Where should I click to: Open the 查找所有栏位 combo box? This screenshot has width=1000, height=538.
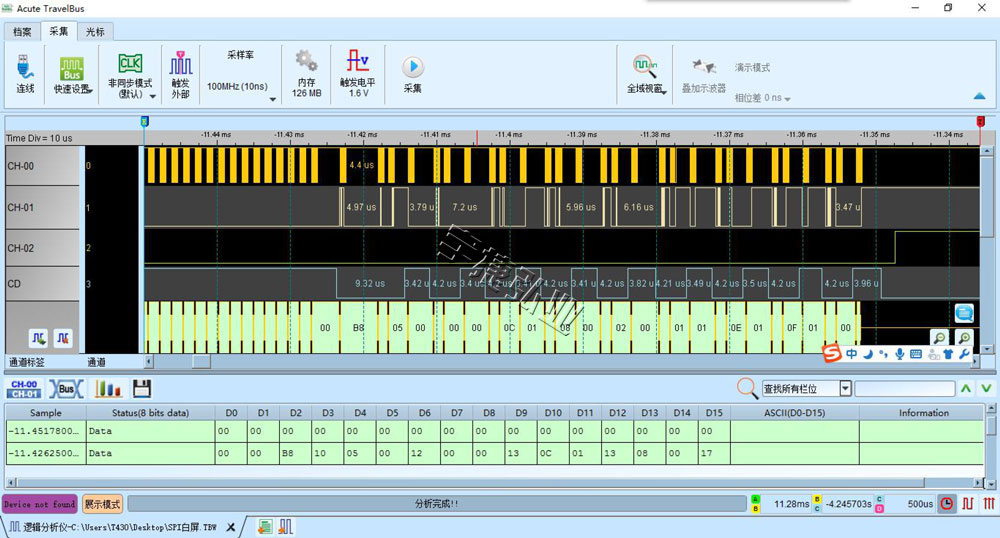tap(807, 388)
